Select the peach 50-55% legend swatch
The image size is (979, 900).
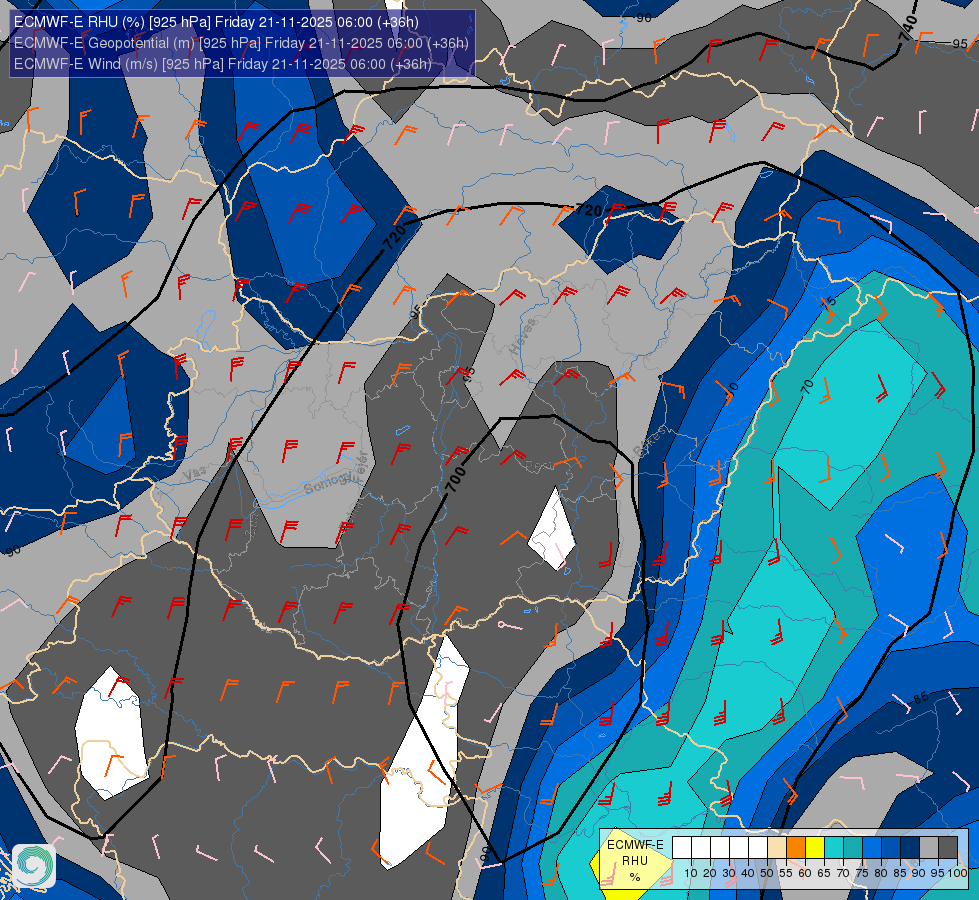777,848
